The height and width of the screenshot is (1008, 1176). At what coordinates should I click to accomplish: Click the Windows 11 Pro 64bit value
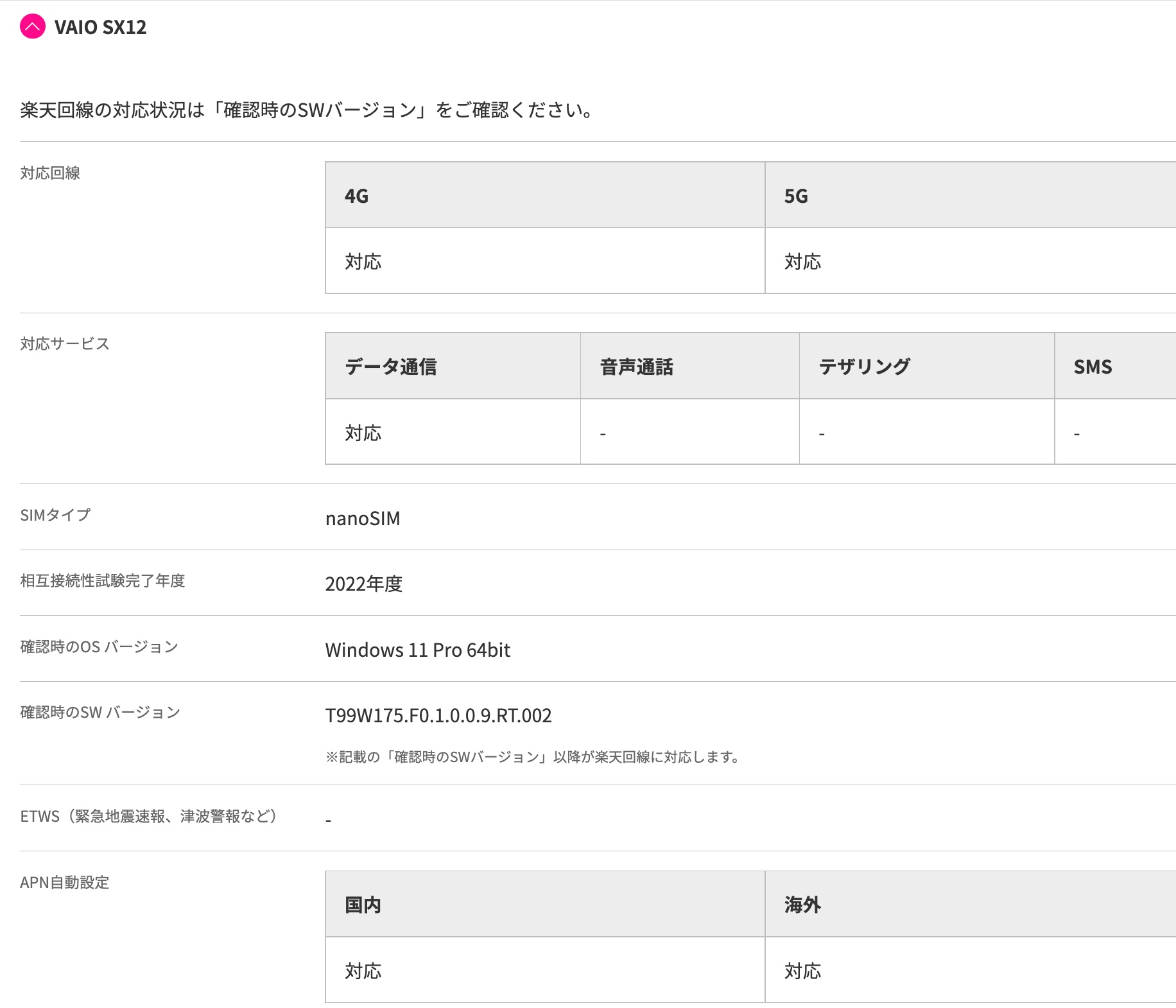pyautogui.click(x=418, y=650)
